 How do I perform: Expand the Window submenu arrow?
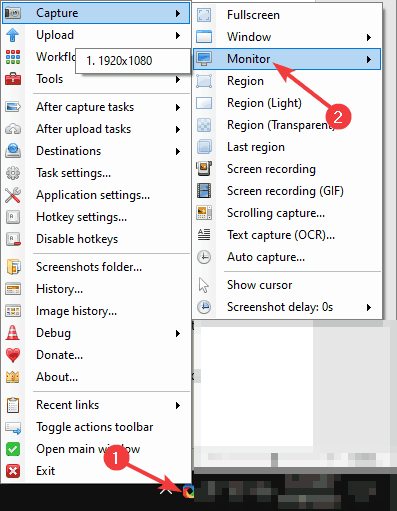click(x=369, y=37)
